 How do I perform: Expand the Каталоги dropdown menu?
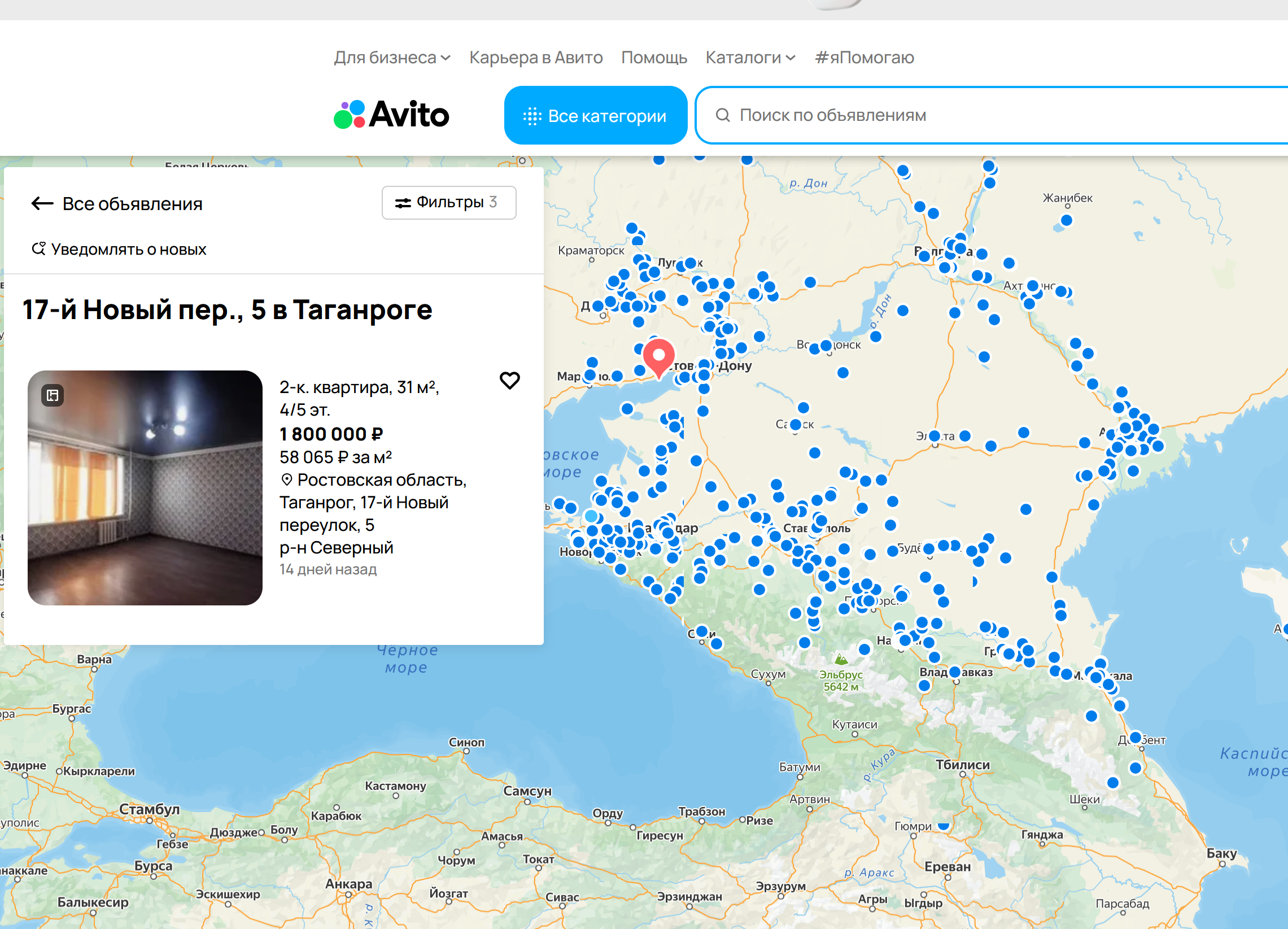click(x=750, y=58)
